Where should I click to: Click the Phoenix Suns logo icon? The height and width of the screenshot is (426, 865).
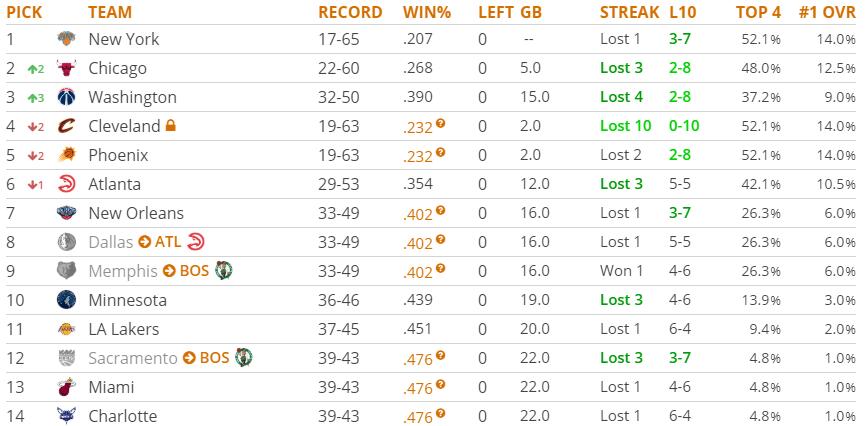[66, 155]
